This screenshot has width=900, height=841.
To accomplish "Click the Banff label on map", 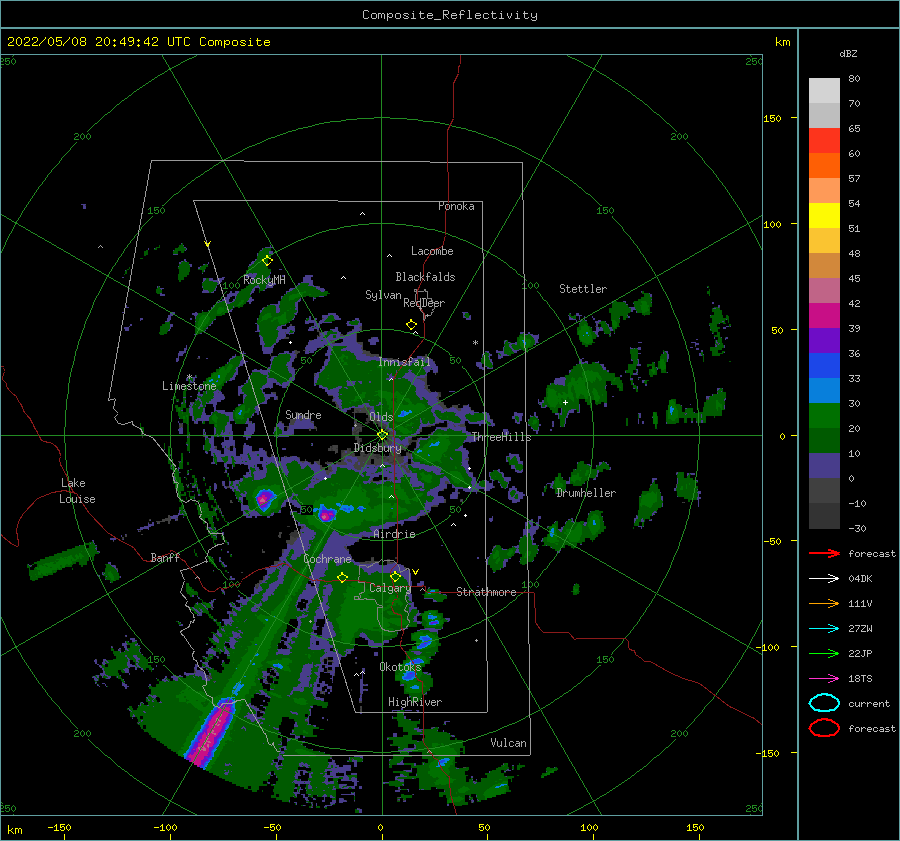I will pos(165,557).
